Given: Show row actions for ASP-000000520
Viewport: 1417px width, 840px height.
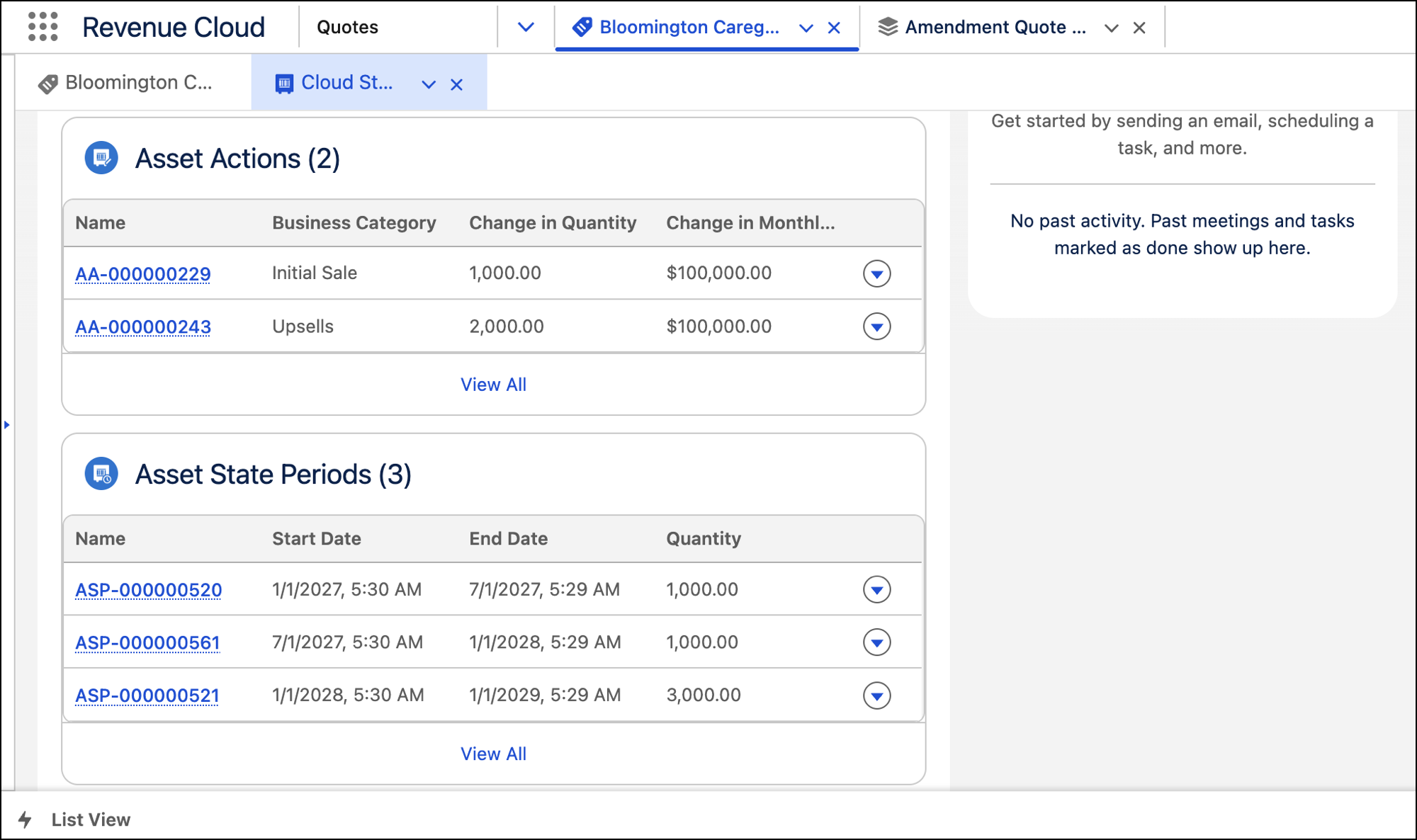Looking at the screenshot, I should click(876, 589).
